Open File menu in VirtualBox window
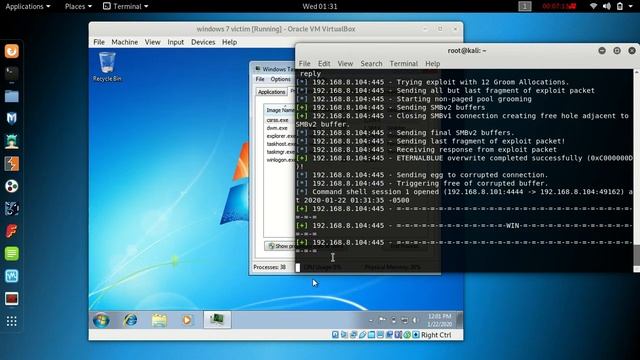This screenshot has height=360, width=640. coord(99,42)
